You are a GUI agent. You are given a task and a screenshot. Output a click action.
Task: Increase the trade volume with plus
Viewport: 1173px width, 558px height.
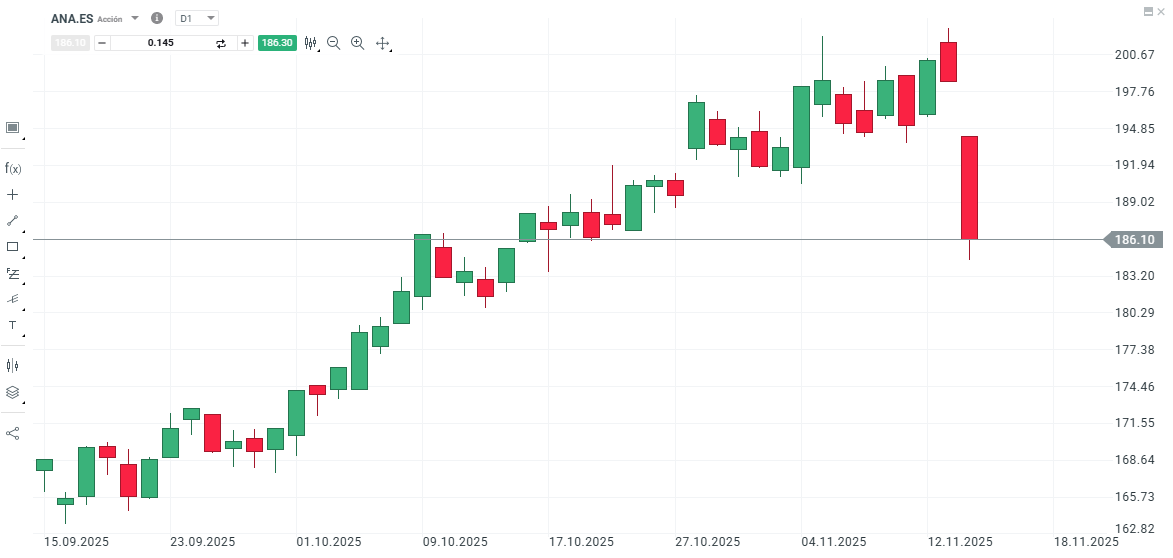245,43
